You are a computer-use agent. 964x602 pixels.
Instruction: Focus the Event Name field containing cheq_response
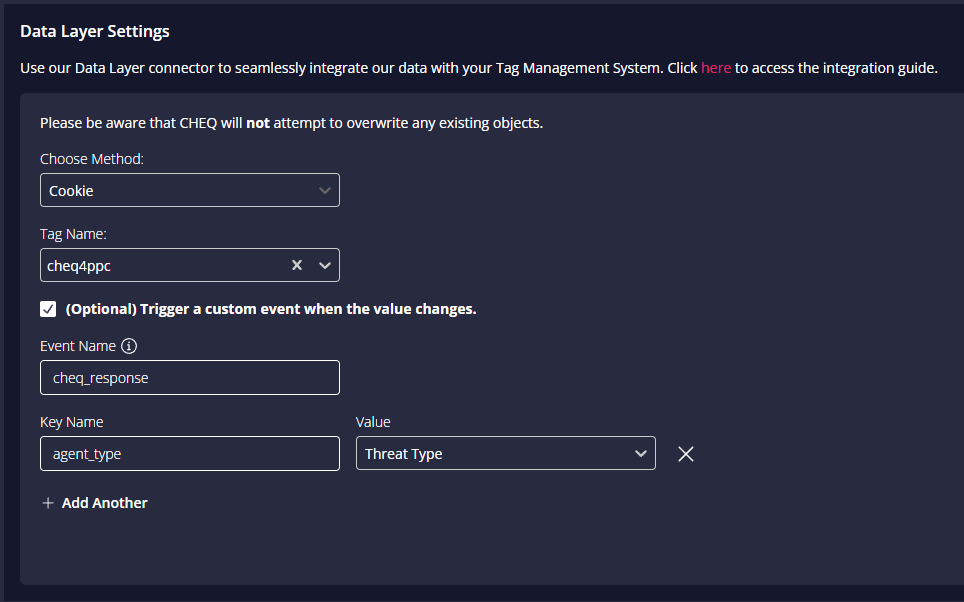pyautogui.click(x=189, y=378)
